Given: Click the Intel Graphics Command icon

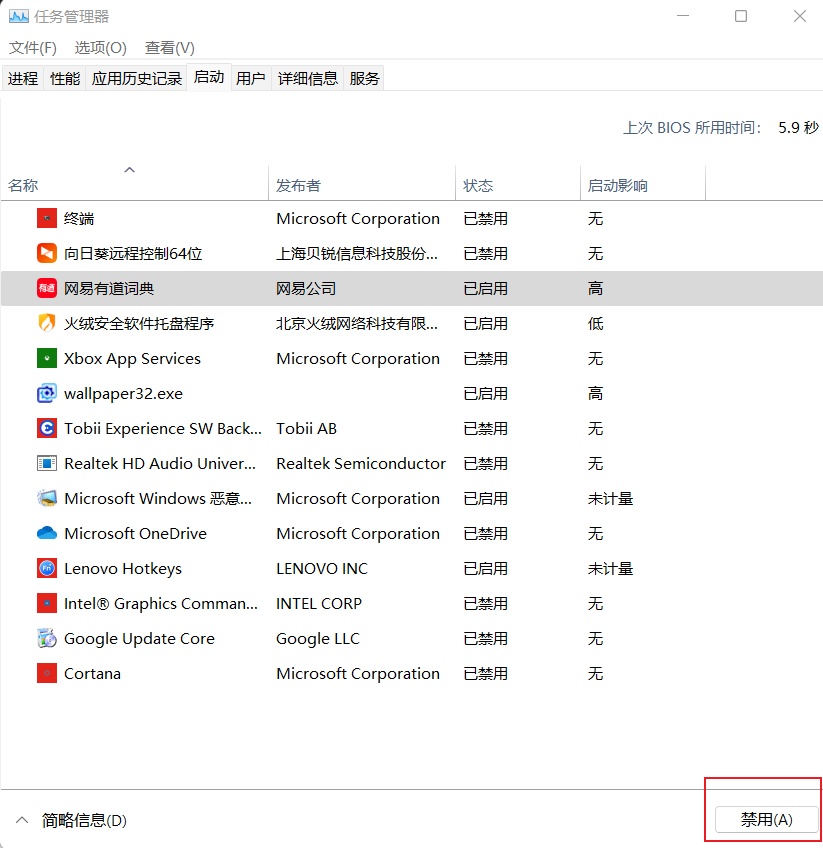Looking at the screenshot, I should point(47,603).
